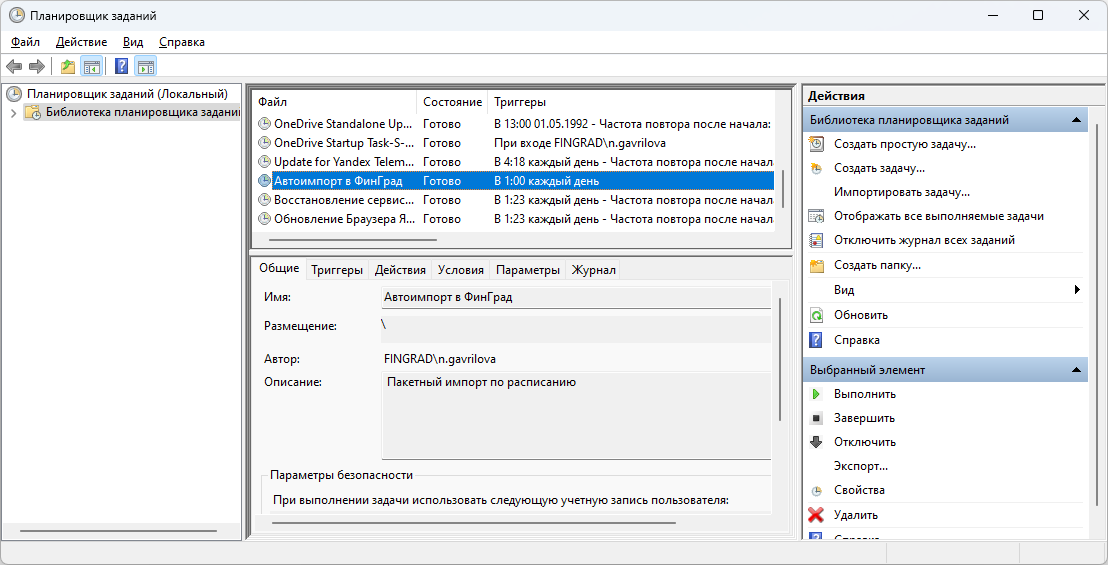This screenshot has height=565, width=1108.
Task: Expand Библиотека планировщика заданий tree node
Action: 13,113
